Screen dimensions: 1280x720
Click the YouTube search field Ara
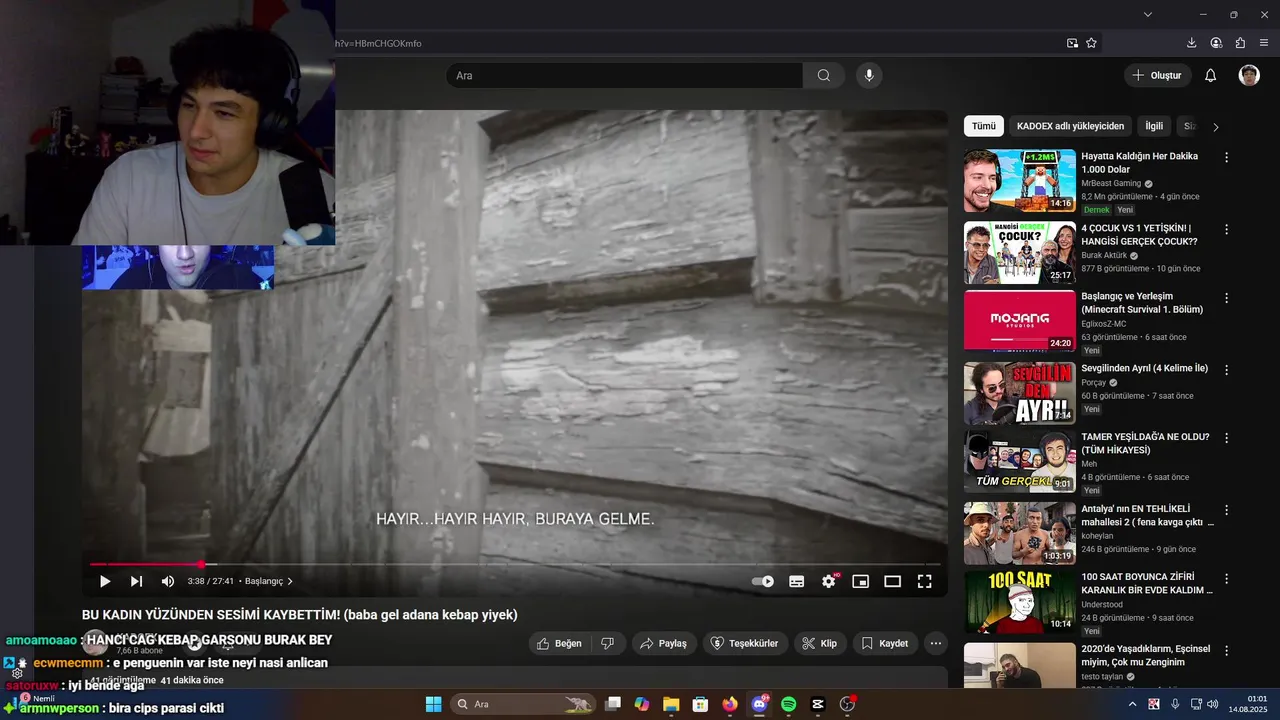coord(624,75)
